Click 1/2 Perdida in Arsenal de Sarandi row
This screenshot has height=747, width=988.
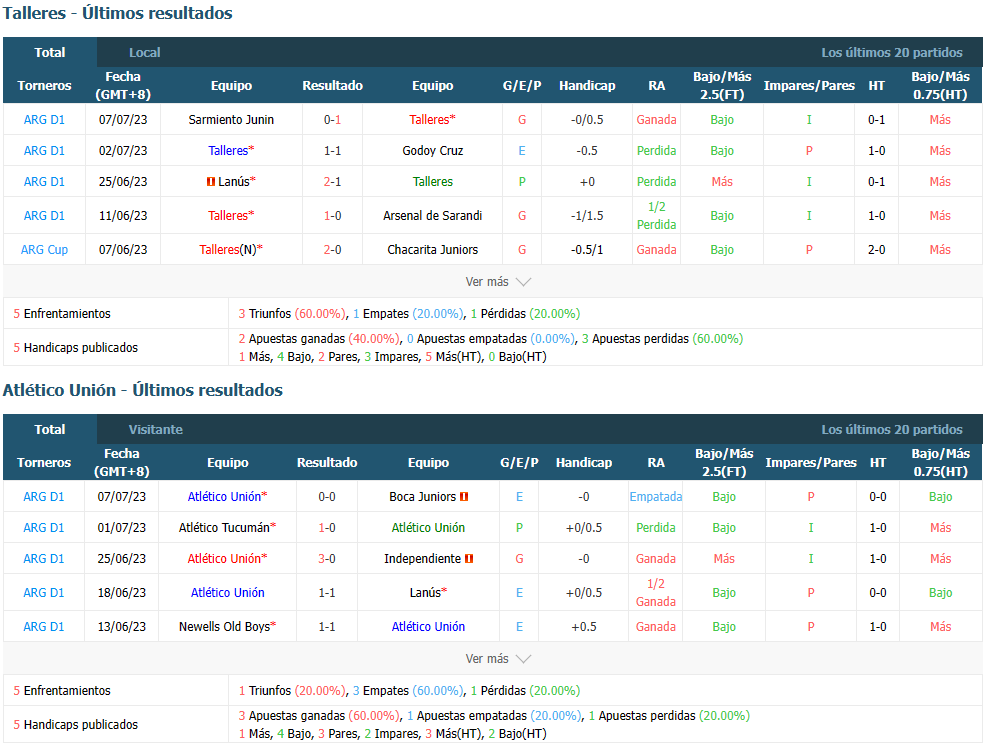(657, 215)
